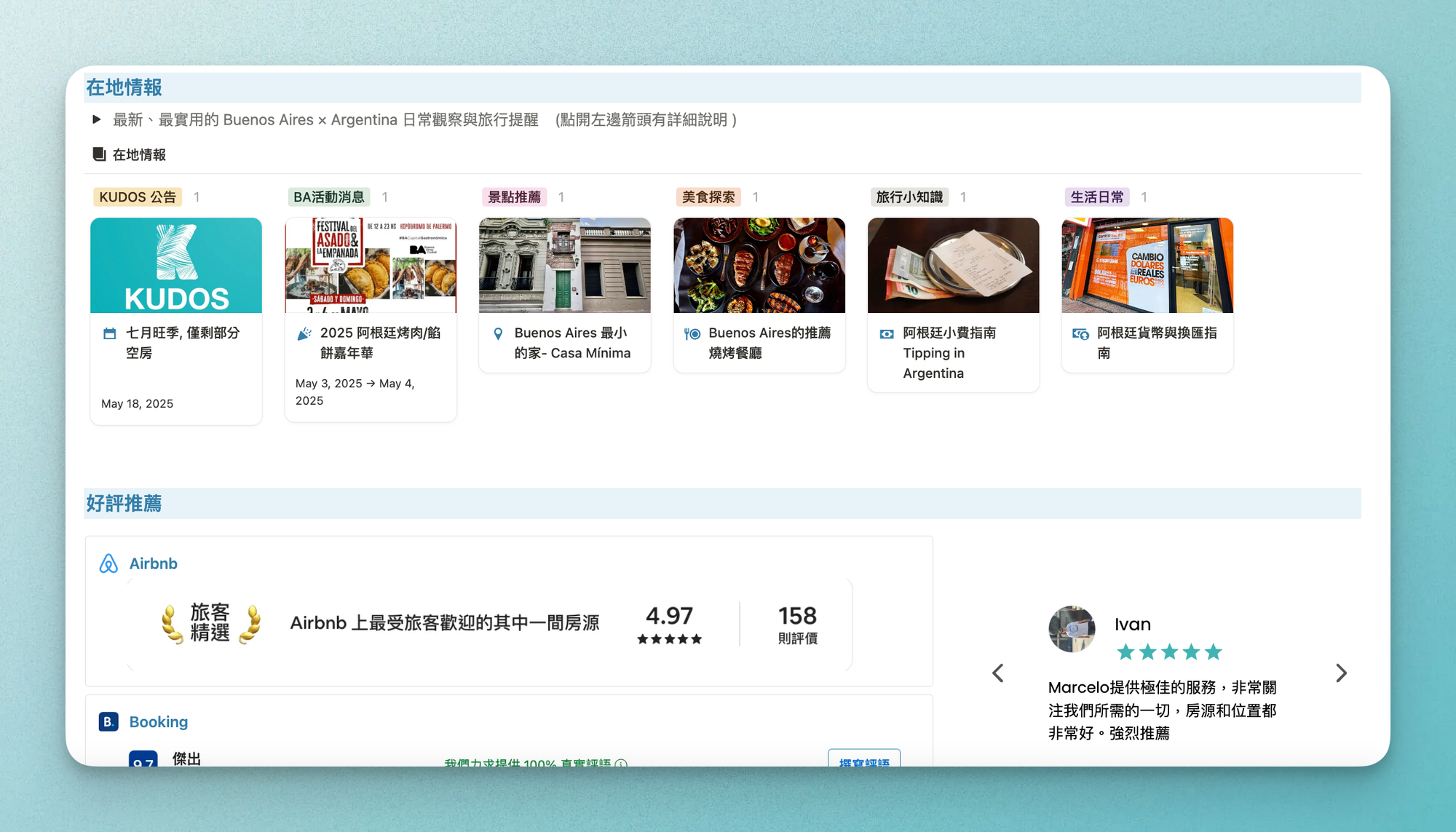Click the reviewer name Ivan

[1133, 624]
